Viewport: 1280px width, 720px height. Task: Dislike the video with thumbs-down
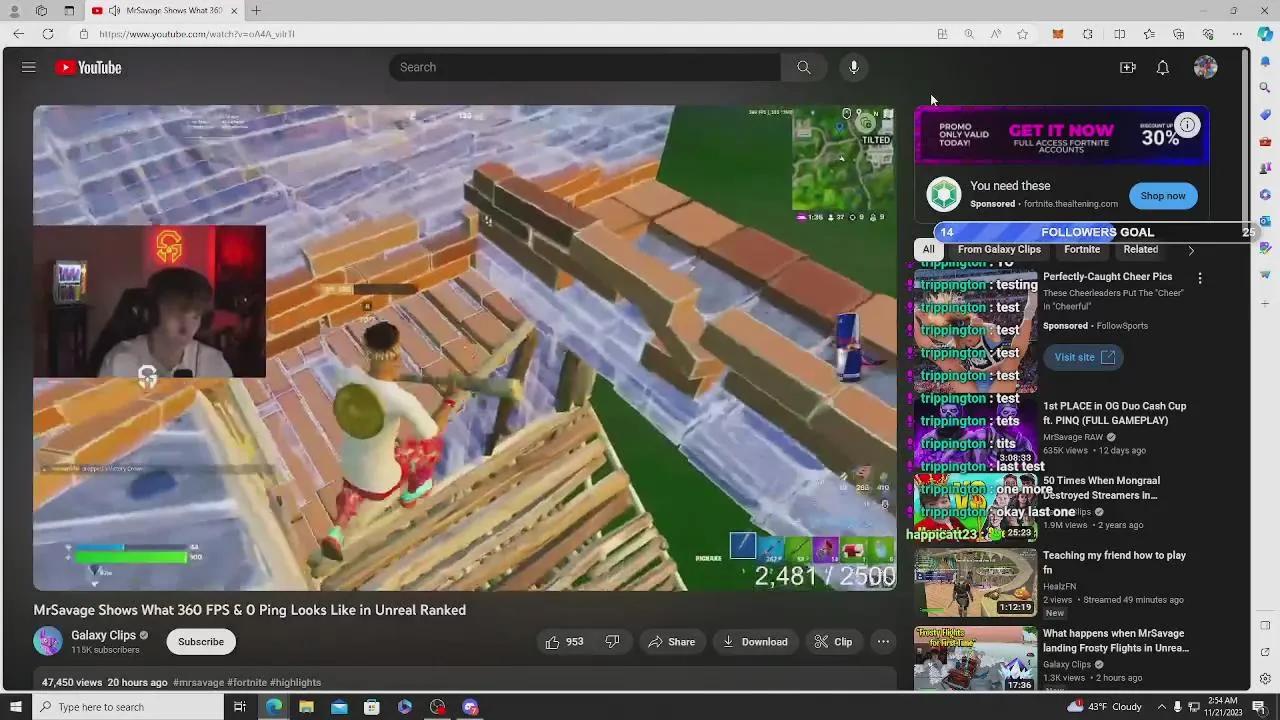pyautogui.click(x=612, y=642)
